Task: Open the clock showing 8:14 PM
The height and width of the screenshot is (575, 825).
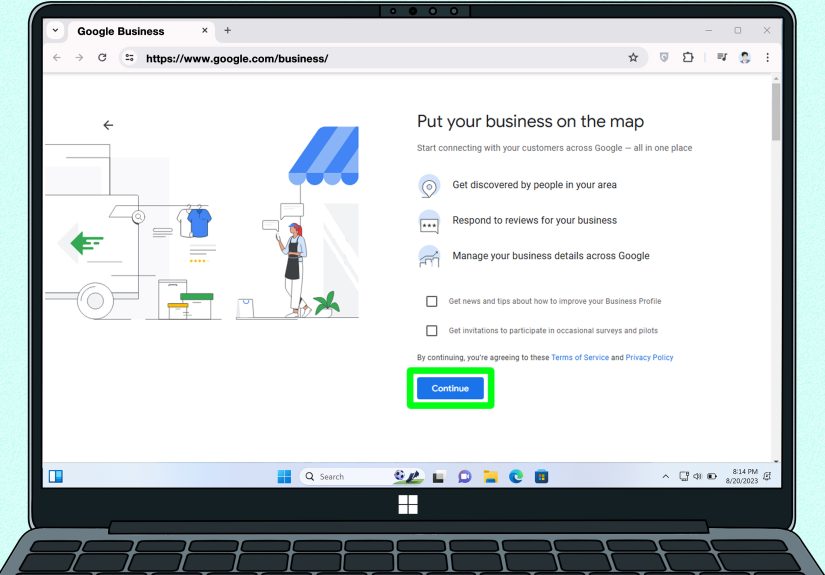Action: 741,476
